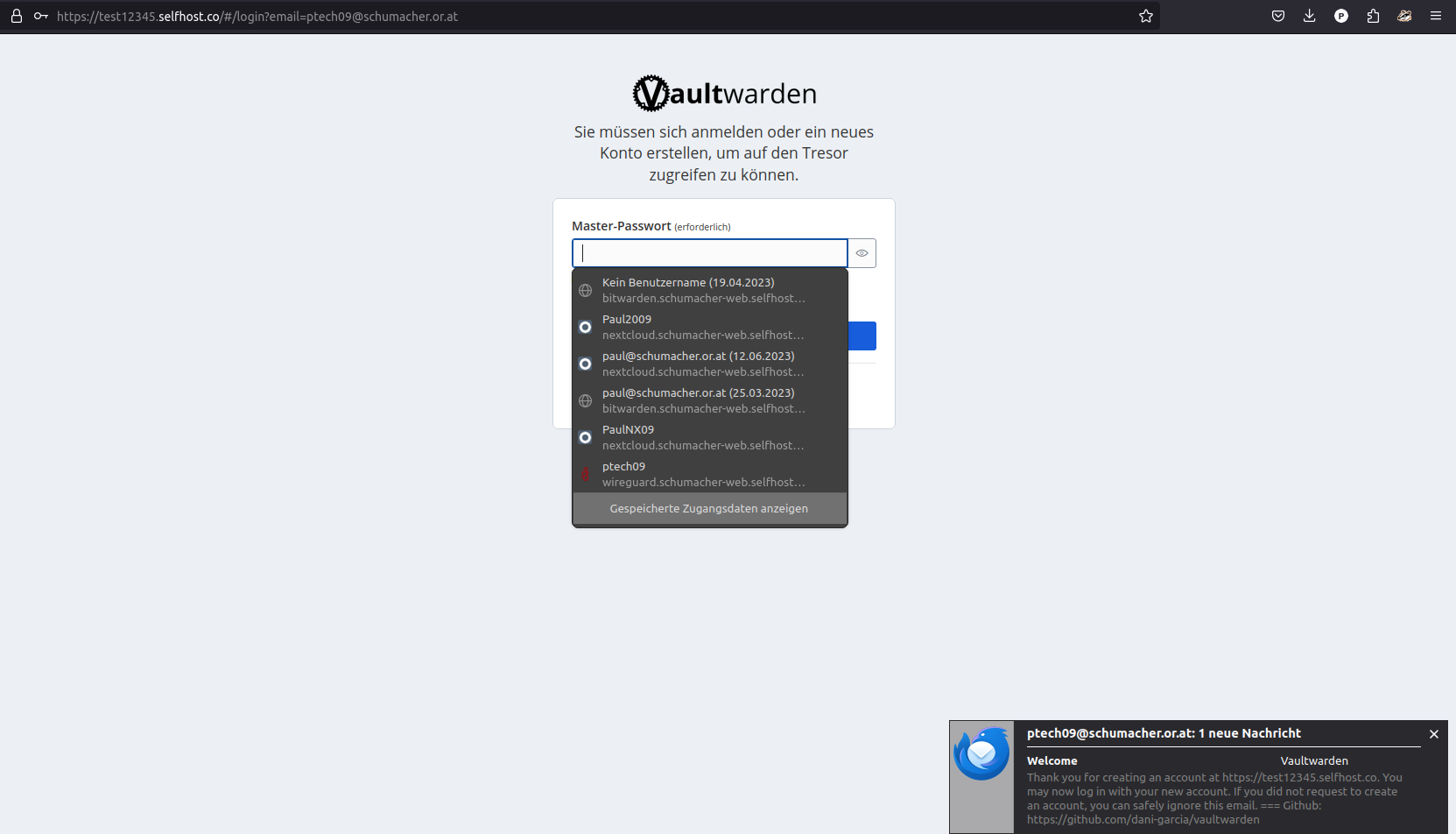Open the Pocket save icon

pyautogui.click(x=1277, y=16)
